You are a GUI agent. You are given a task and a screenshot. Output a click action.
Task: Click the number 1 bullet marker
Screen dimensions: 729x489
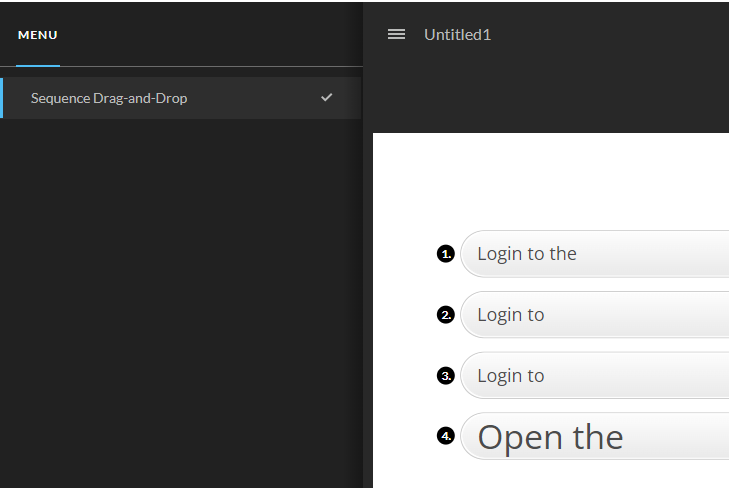tap(446, 254)
